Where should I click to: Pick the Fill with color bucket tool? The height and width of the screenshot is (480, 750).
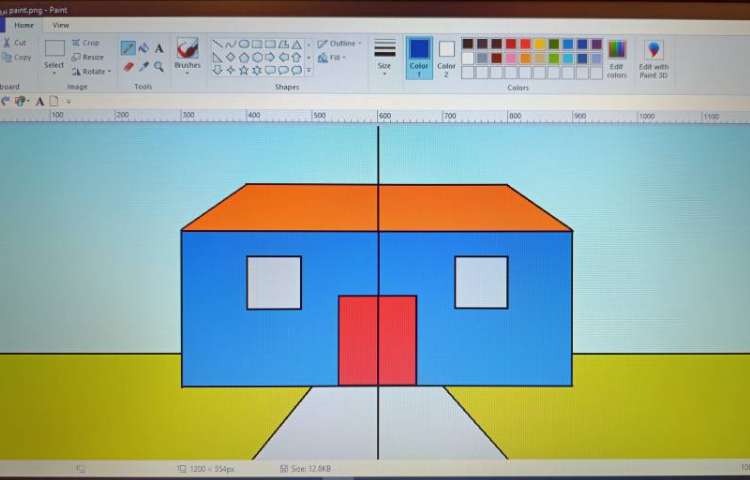click(144, 48)
